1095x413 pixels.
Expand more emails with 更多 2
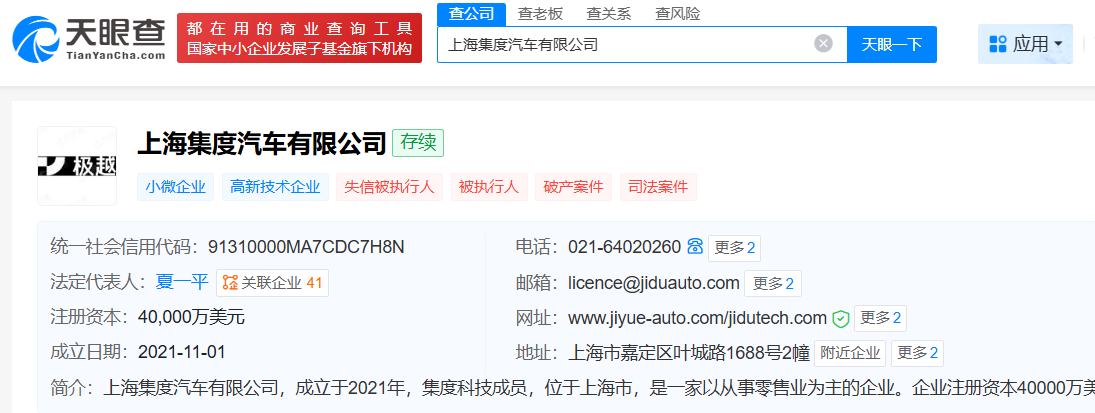(x=771, y=284)
